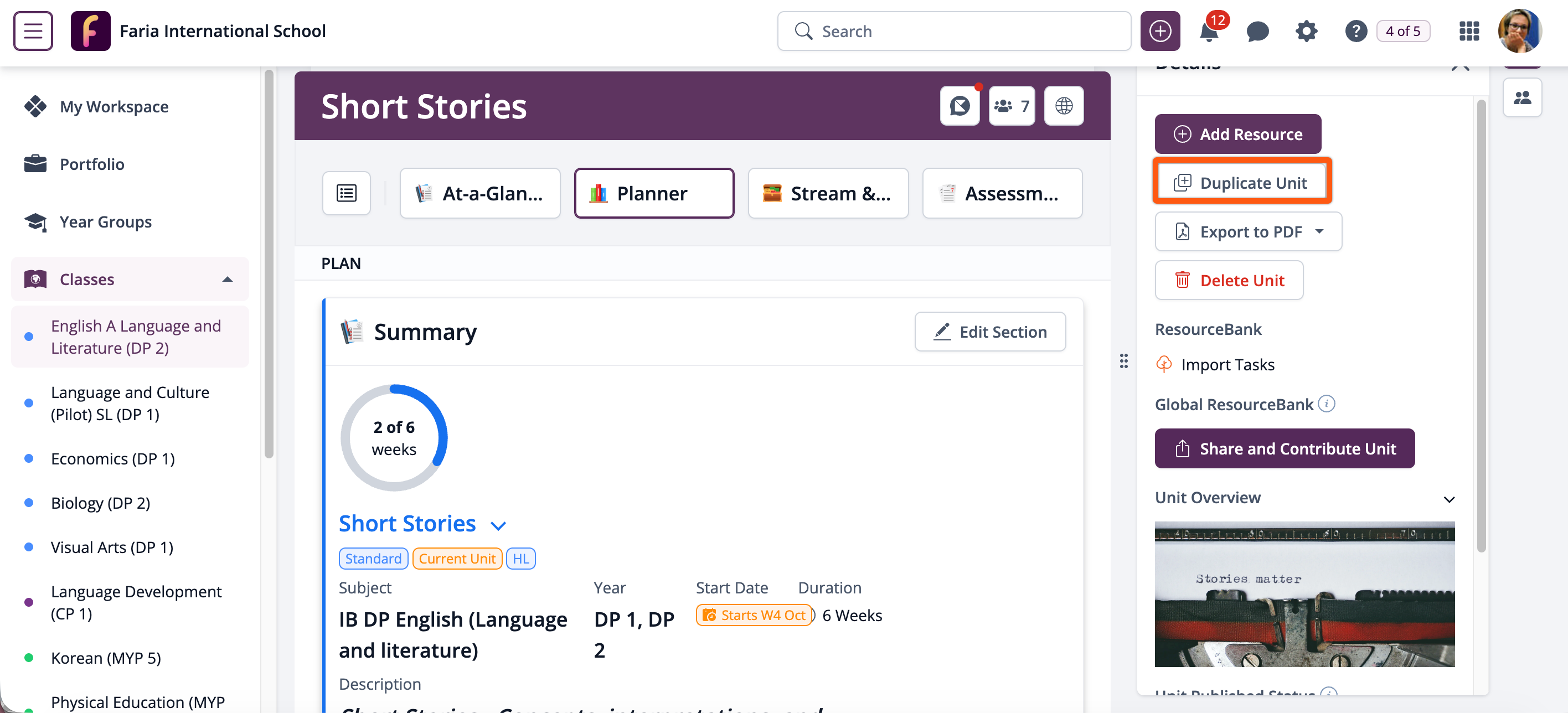Open the apps grid launcher icon
1568x713 pixels.
(1469, 31)
